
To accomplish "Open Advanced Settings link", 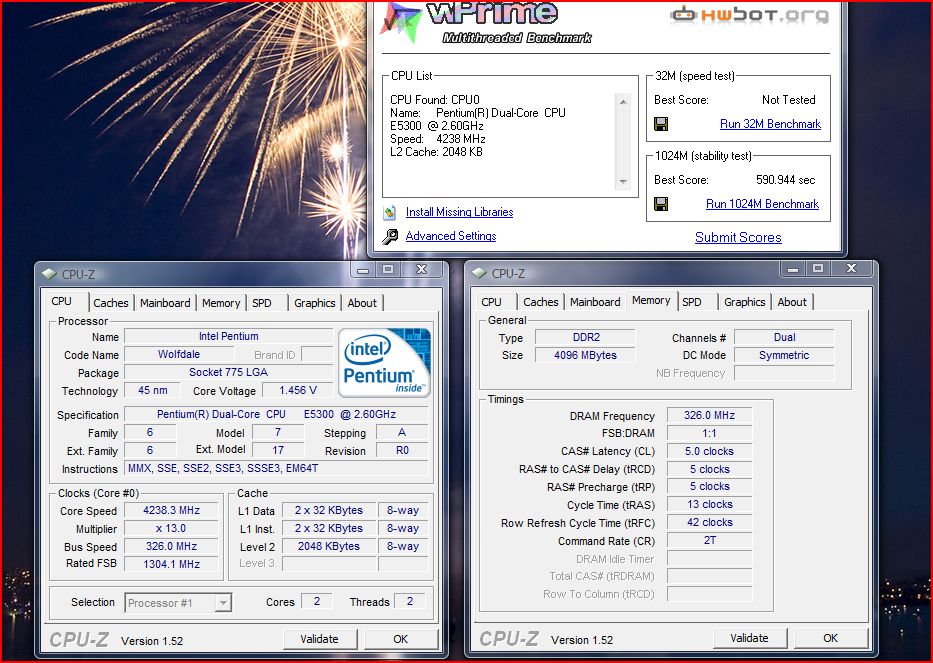I will tap(451, 236).
